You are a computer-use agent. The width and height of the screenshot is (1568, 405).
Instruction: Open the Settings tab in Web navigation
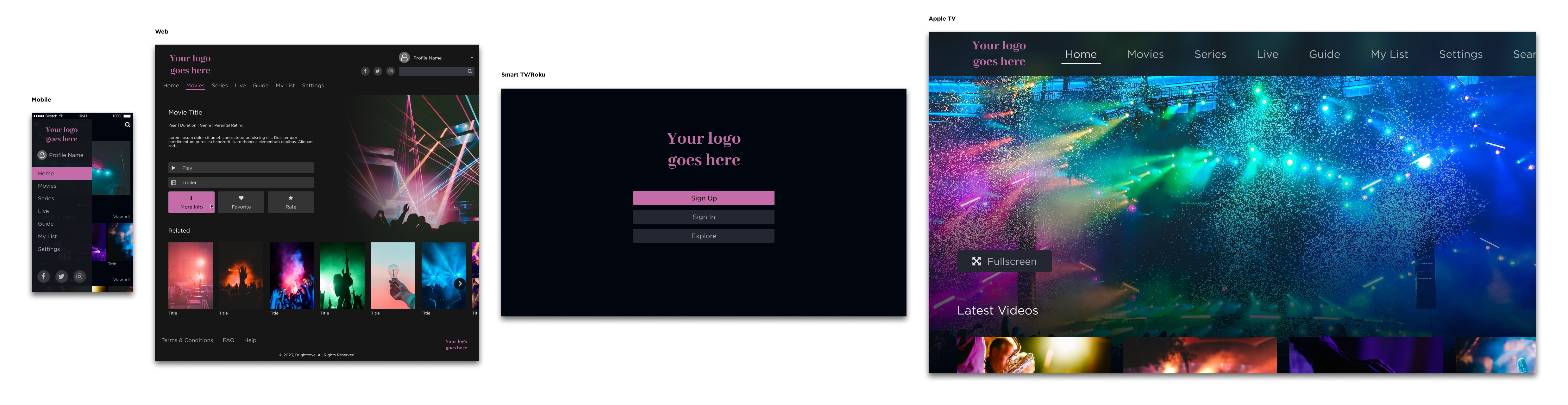tap(313, 86)
